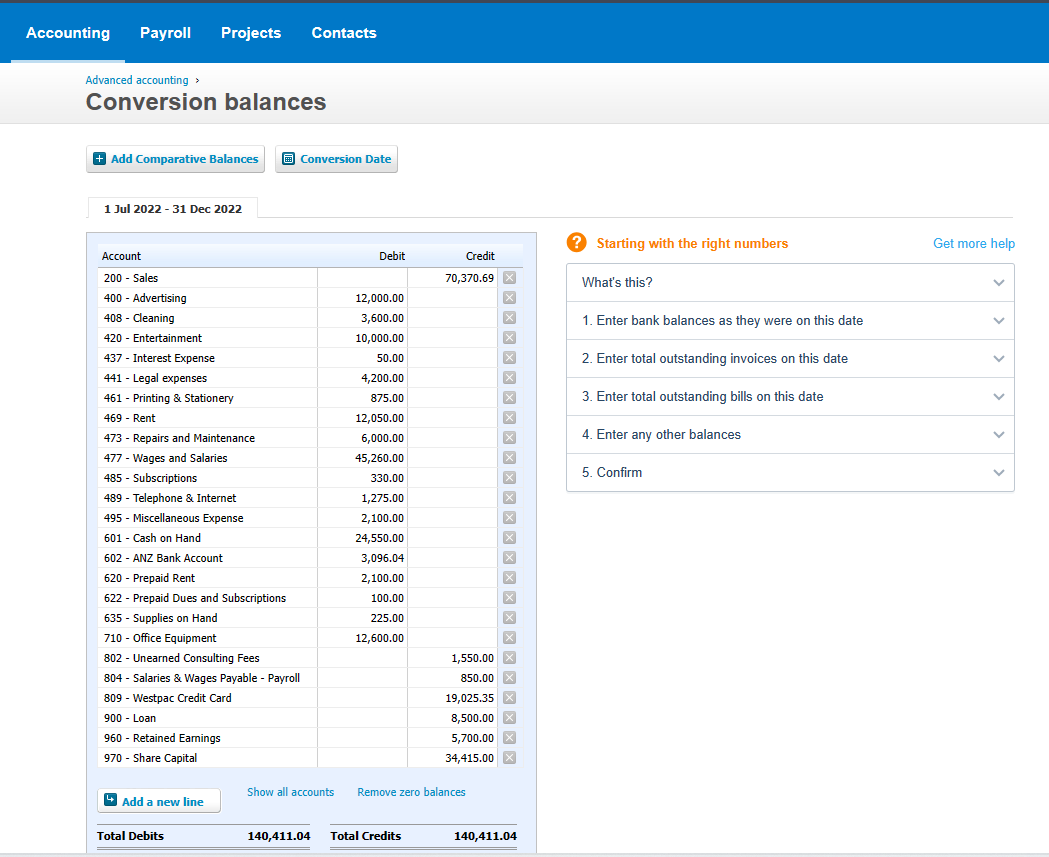This screenshot has height=857, width=1049.
Task: Remove 710 - Office Equipment row
Action: pos(509,638)
